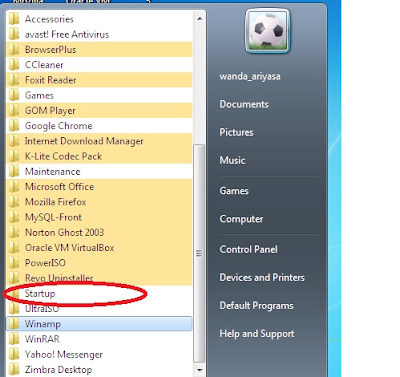This screenshot has width=400, height=377.
Task: Click the BrowserPlus folder icon
Action: 14,50
